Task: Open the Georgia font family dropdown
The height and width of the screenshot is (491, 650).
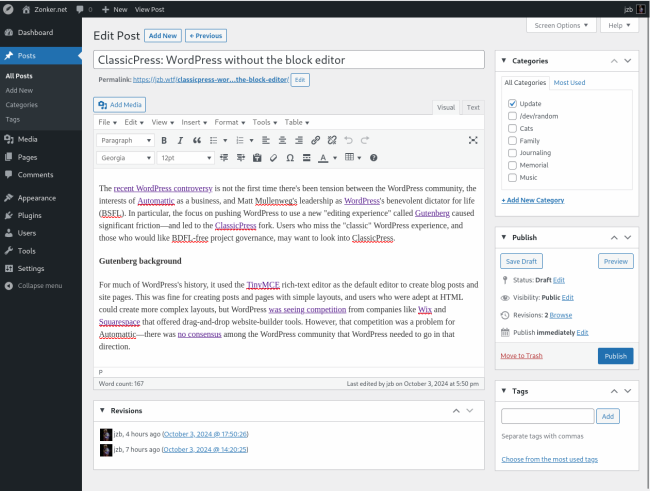Action: (x=125, y=158)
